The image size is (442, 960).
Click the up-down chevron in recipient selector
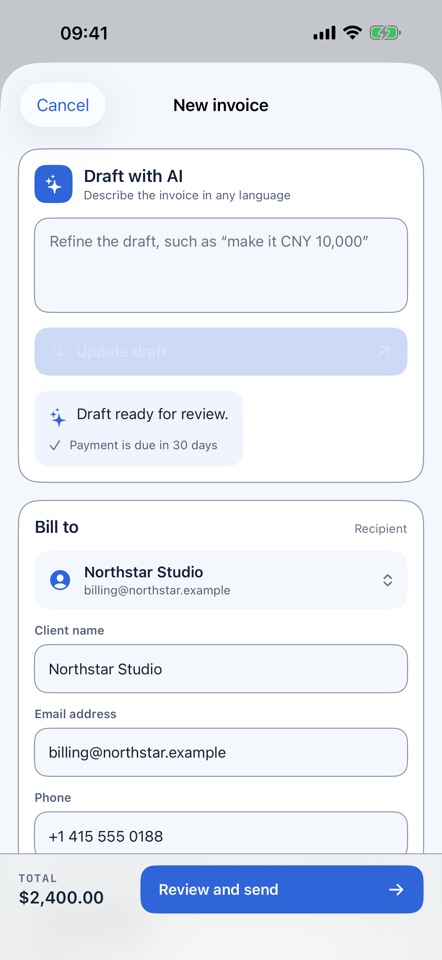click(x=388, y=580)
